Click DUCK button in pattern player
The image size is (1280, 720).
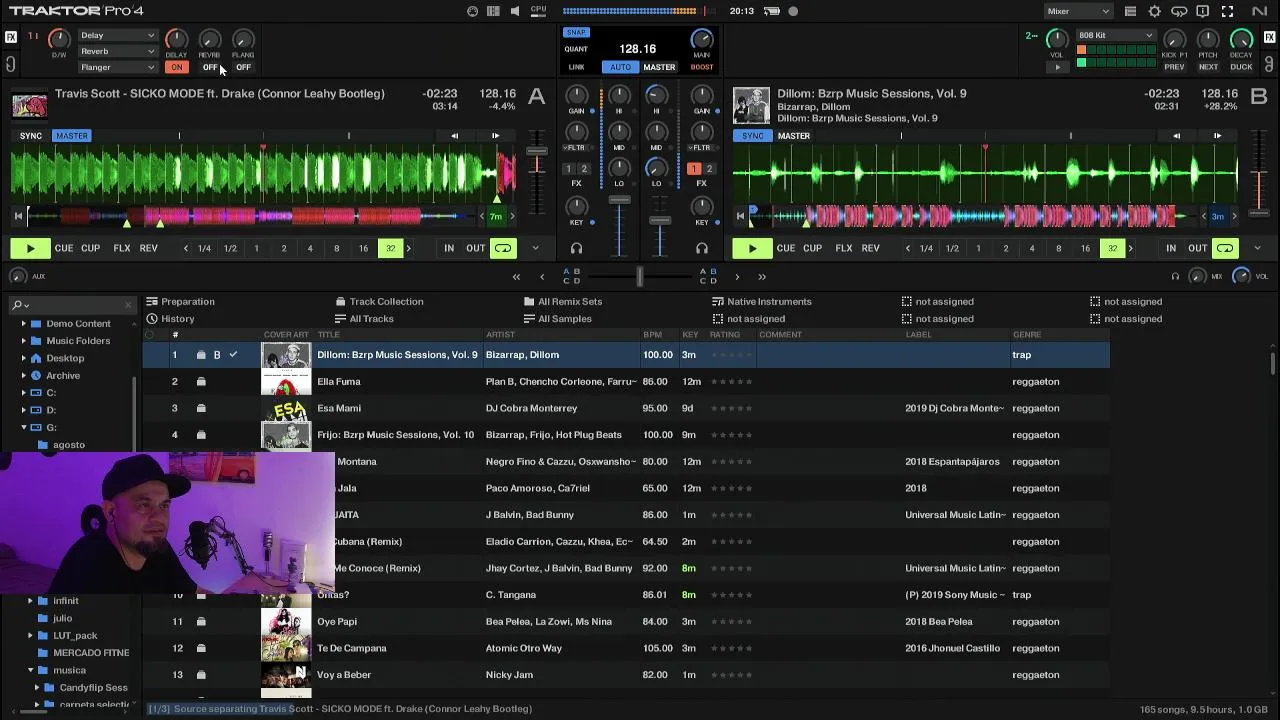[1241, 67]
